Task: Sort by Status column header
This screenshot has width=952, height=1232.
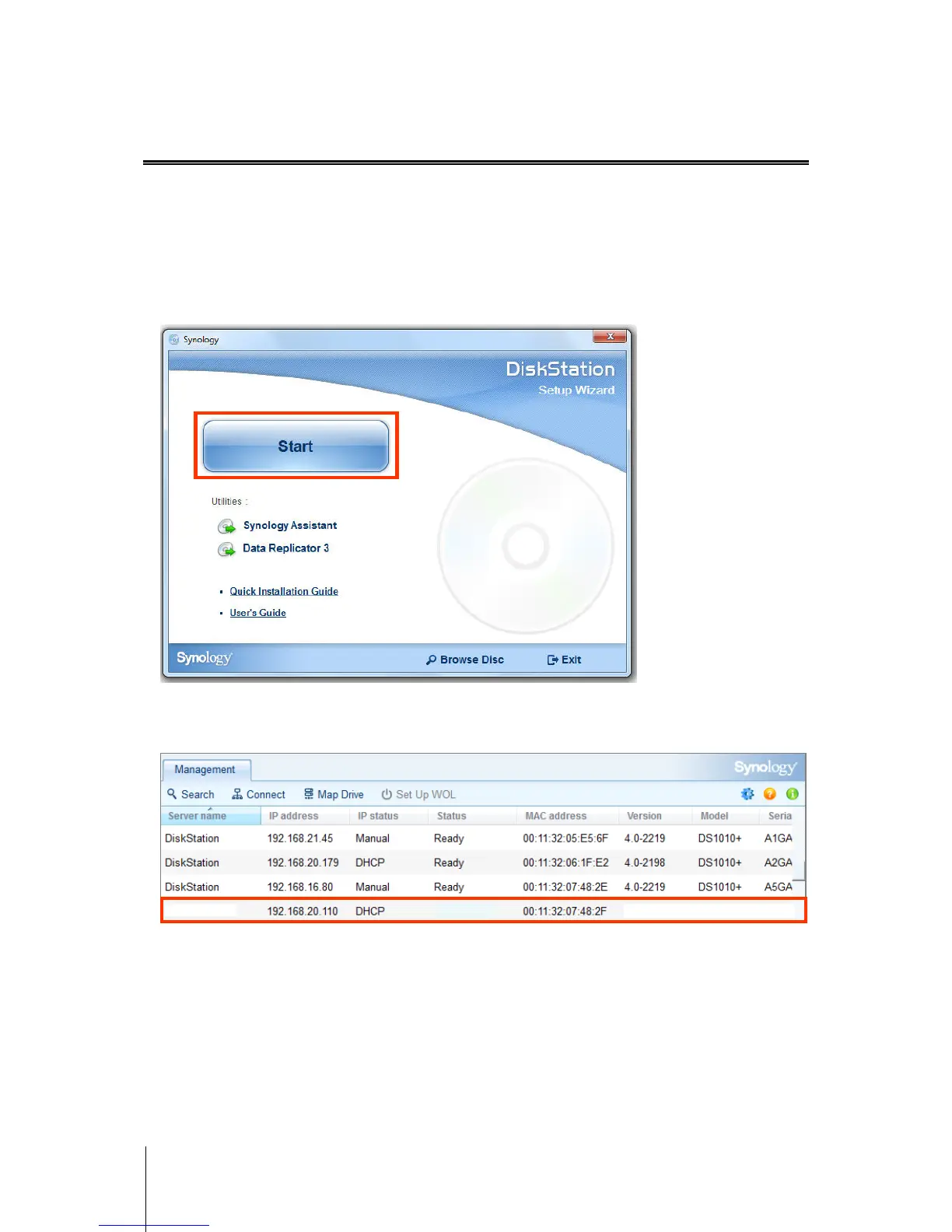Action: coord(472,816)
